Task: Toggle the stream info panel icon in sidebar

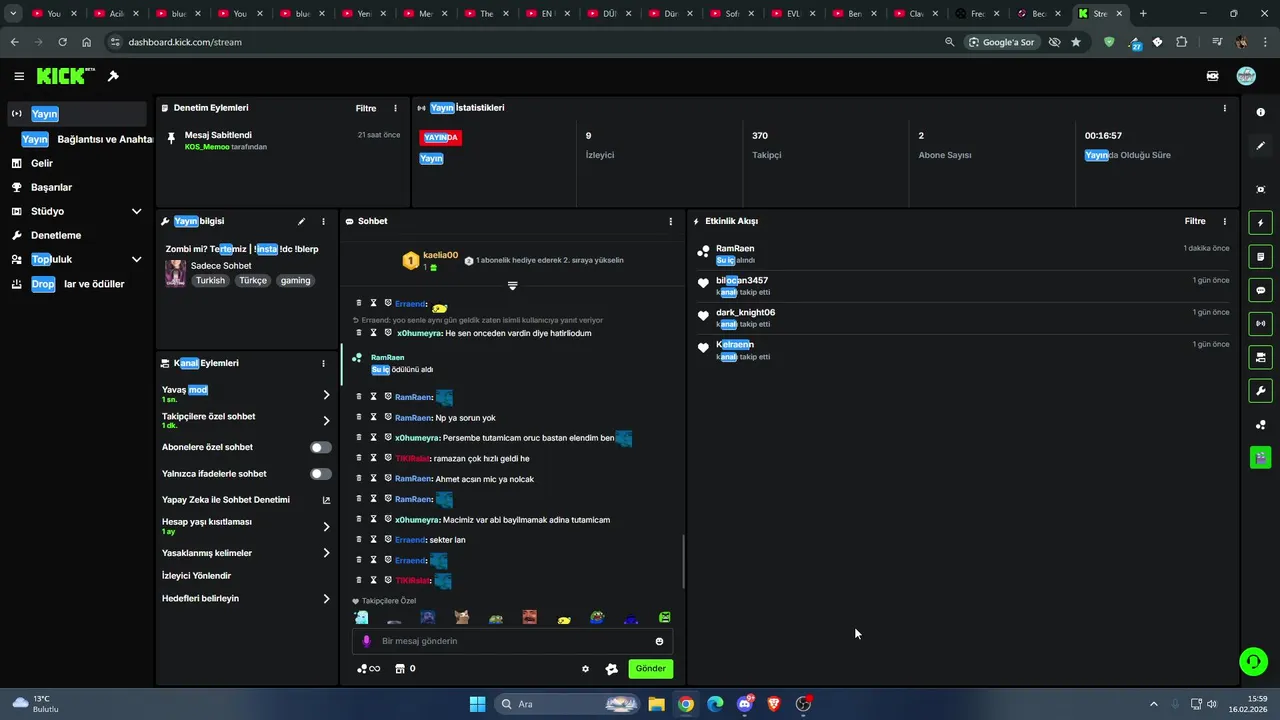Action: (1260, 357)
